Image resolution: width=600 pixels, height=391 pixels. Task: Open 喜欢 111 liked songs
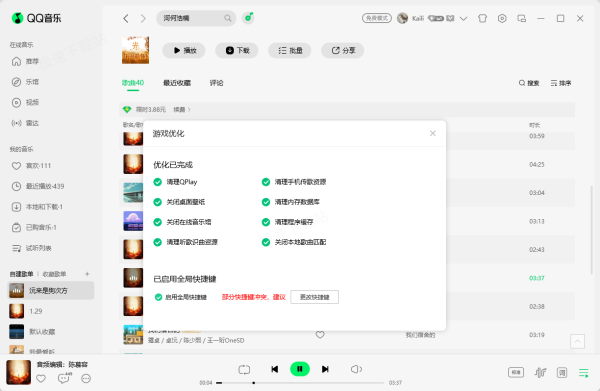tap(31, 166)
